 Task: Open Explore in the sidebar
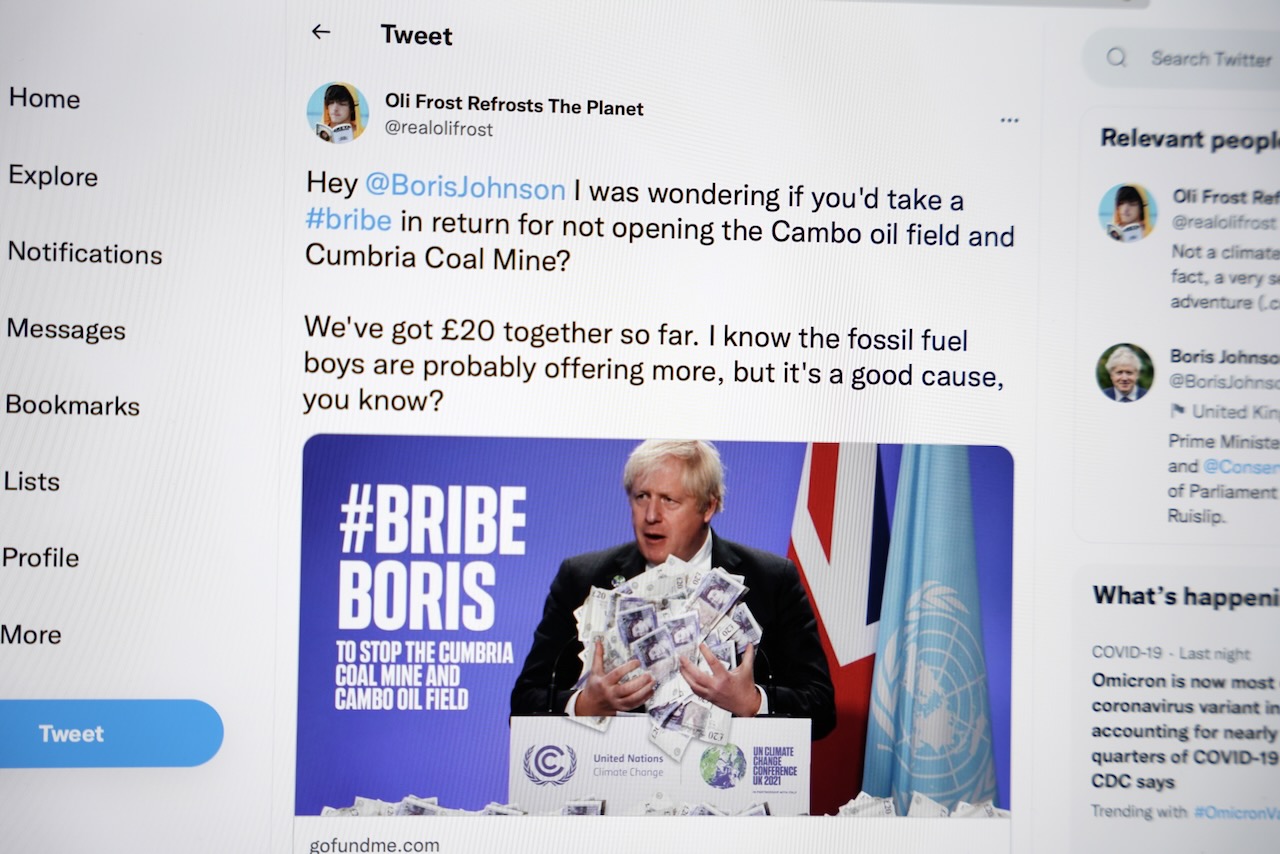tap(53, 176)
